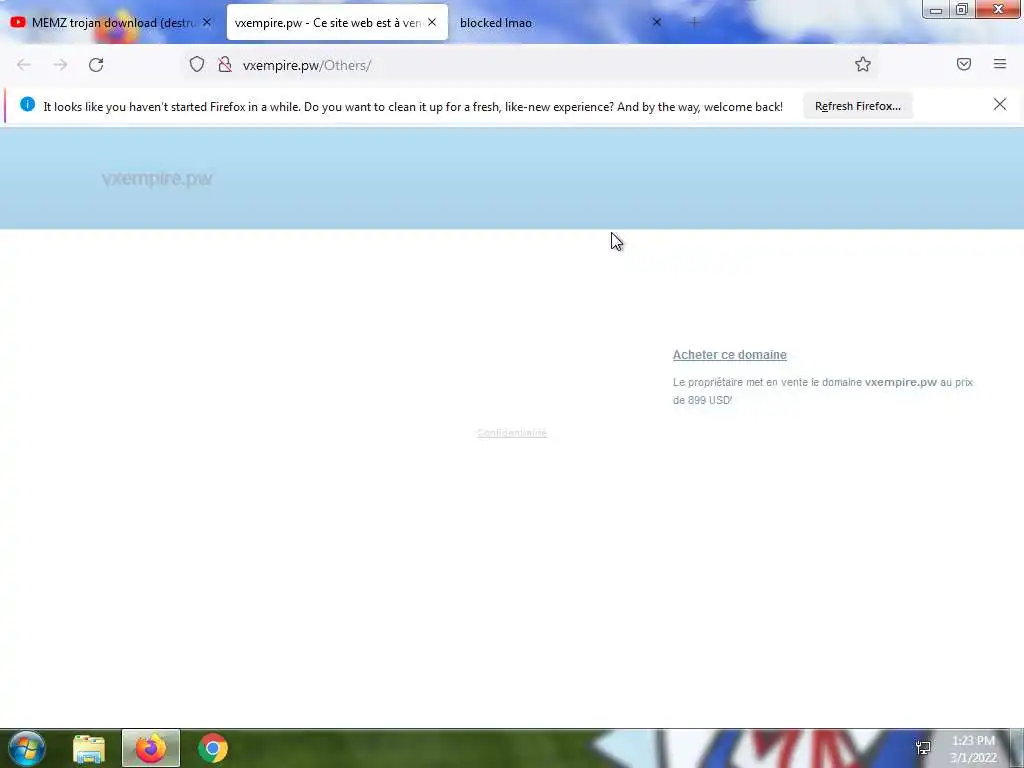Viewport: 1024px width, 768px height.
Task: Open a new tab with plus button
Action: [694, 23]
